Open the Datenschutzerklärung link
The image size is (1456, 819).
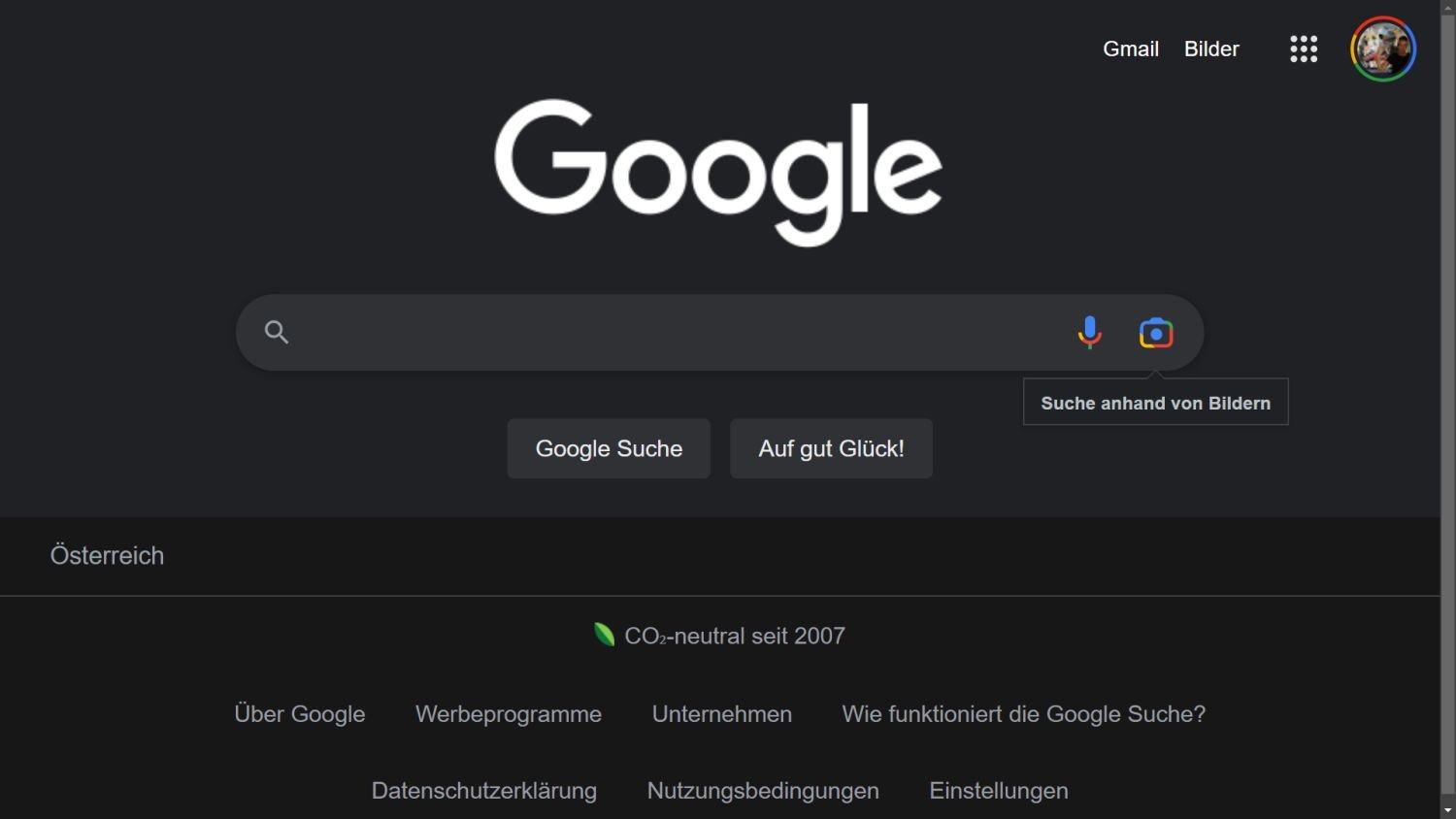coord(484,791)
